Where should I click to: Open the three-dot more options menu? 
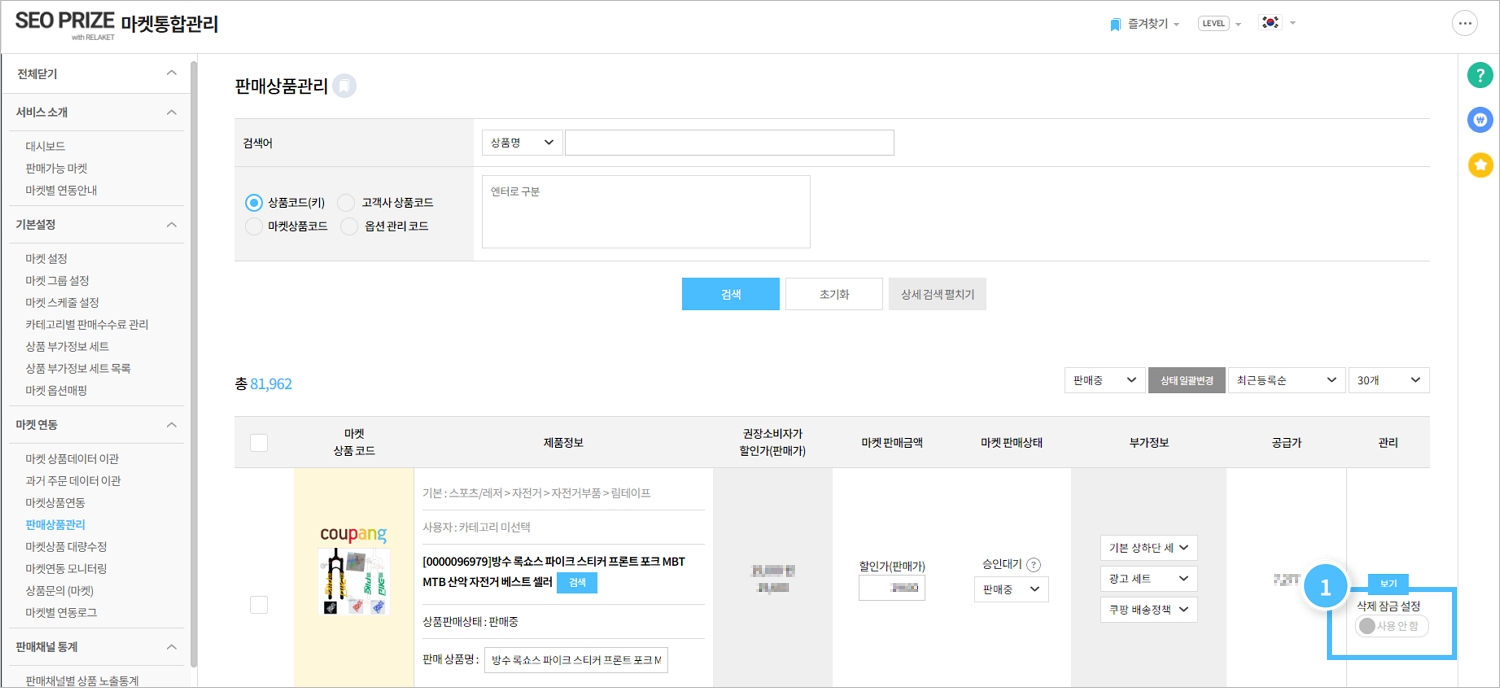tap(1464, 24)
